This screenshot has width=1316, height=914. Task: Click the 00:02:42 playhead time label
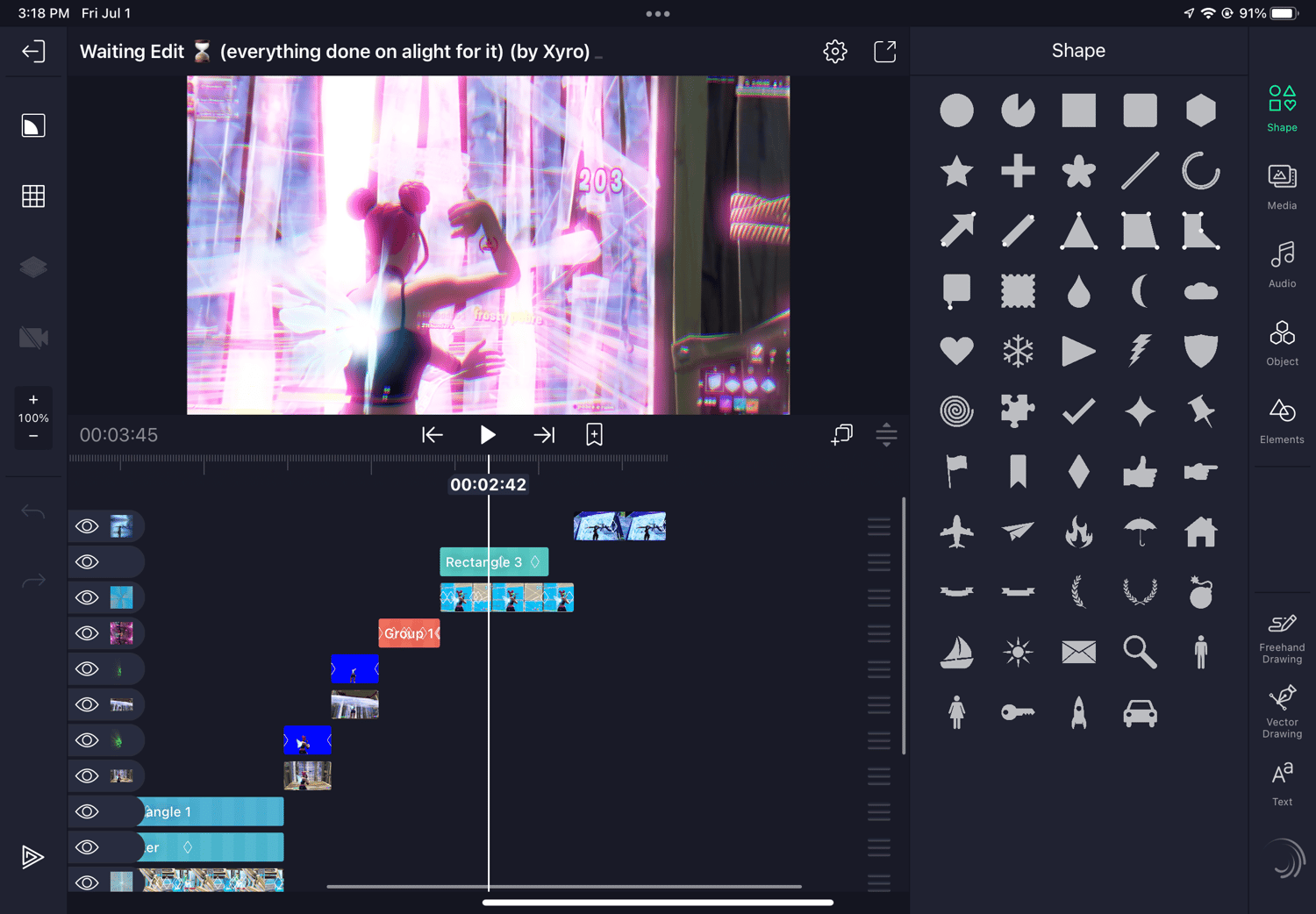tap(489, 484)
